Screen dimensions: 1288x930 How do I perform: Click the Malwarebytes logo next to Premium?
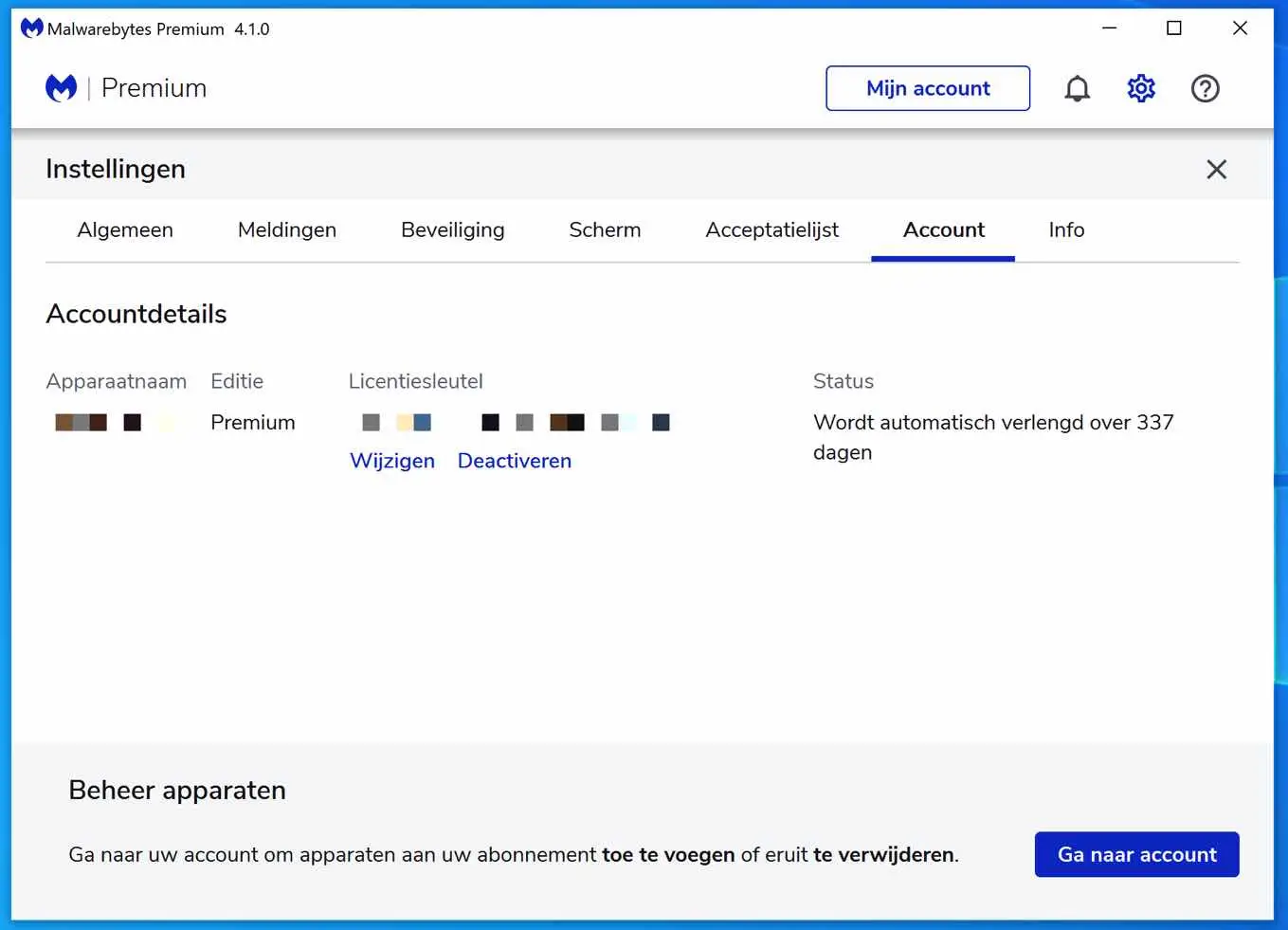click(x=62, y=88)
